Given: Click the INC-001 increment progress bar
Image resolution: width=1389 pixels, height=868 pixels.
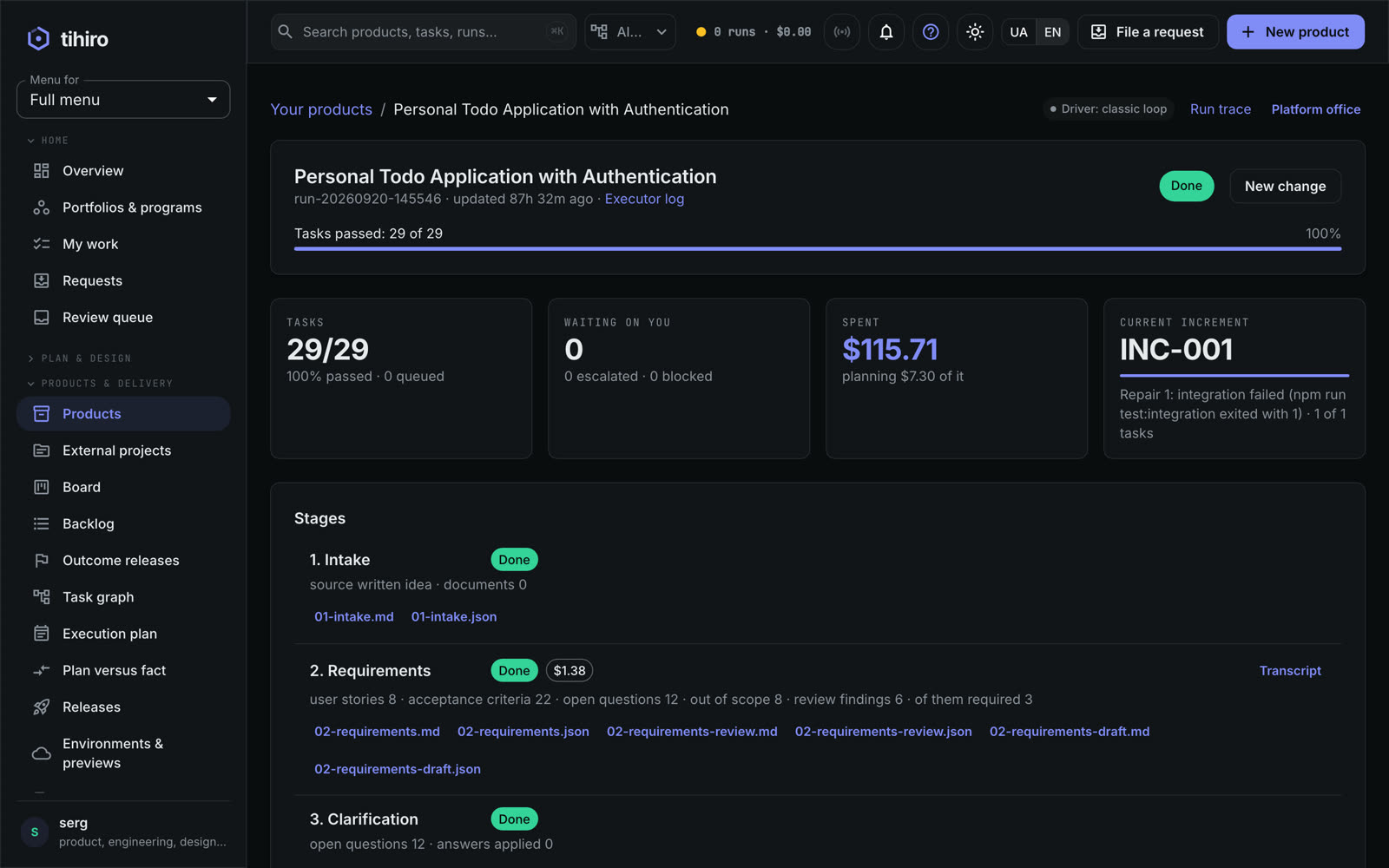Looking at the screenshot, I should pos(1234,376).
